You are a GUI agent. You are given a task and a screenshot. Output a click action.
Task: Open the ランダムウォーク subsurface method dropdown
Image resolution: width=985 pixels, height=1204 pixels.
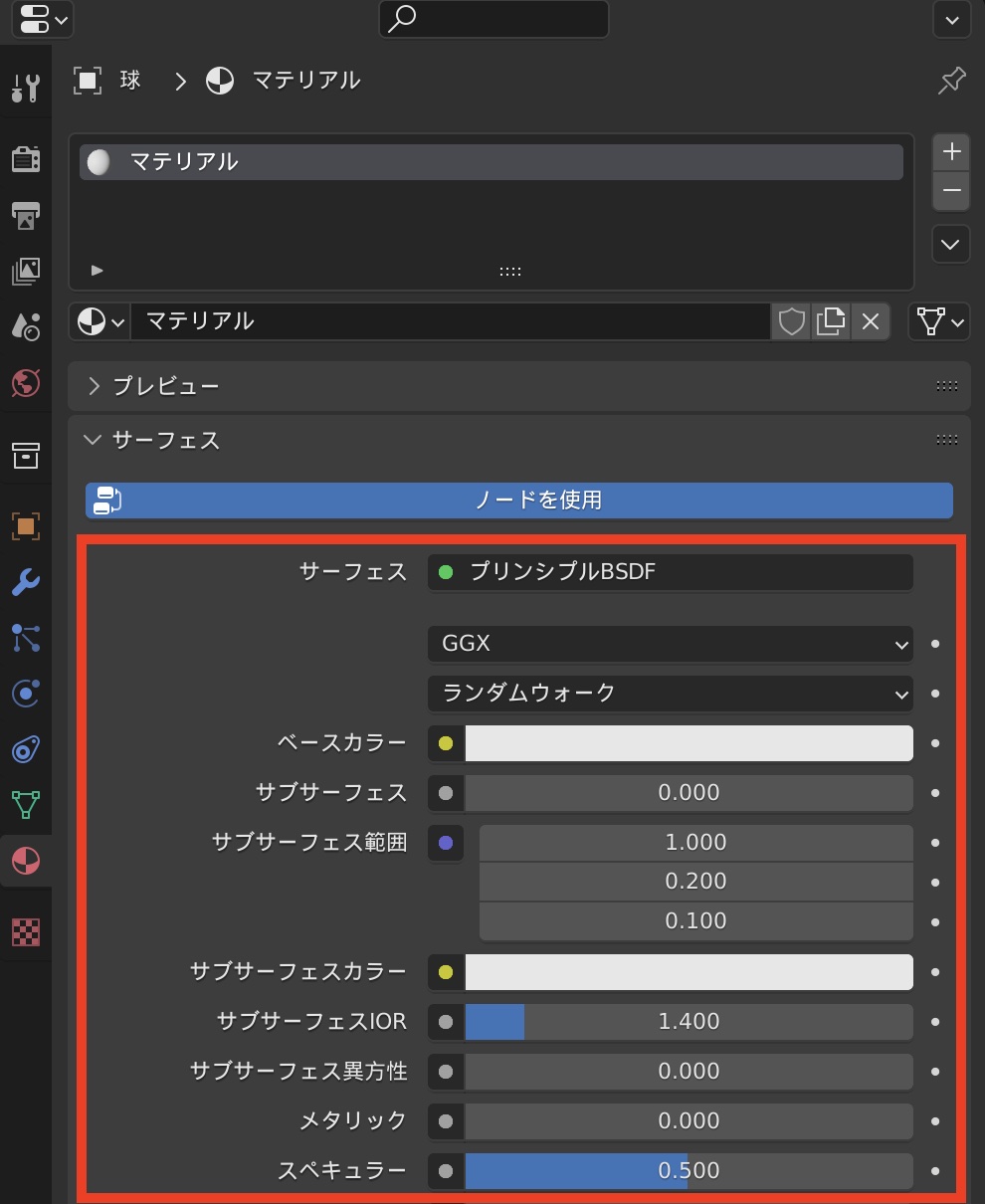click(x=670, y=694)
